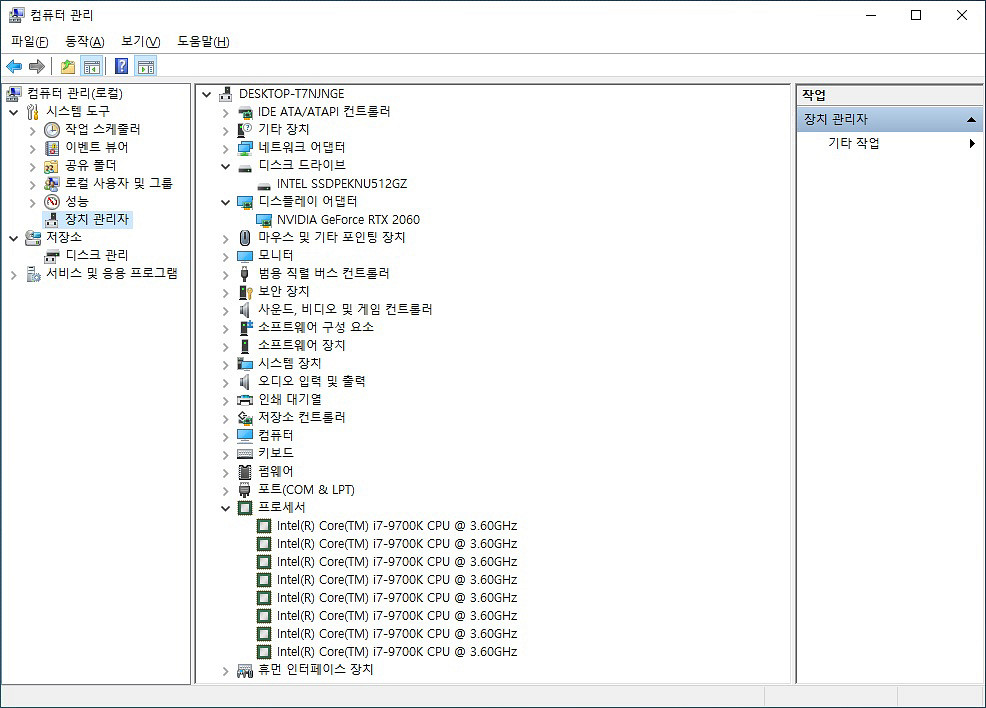Select 범용 직렬 버스 컨트롤러 USB icon

point(245,274)
